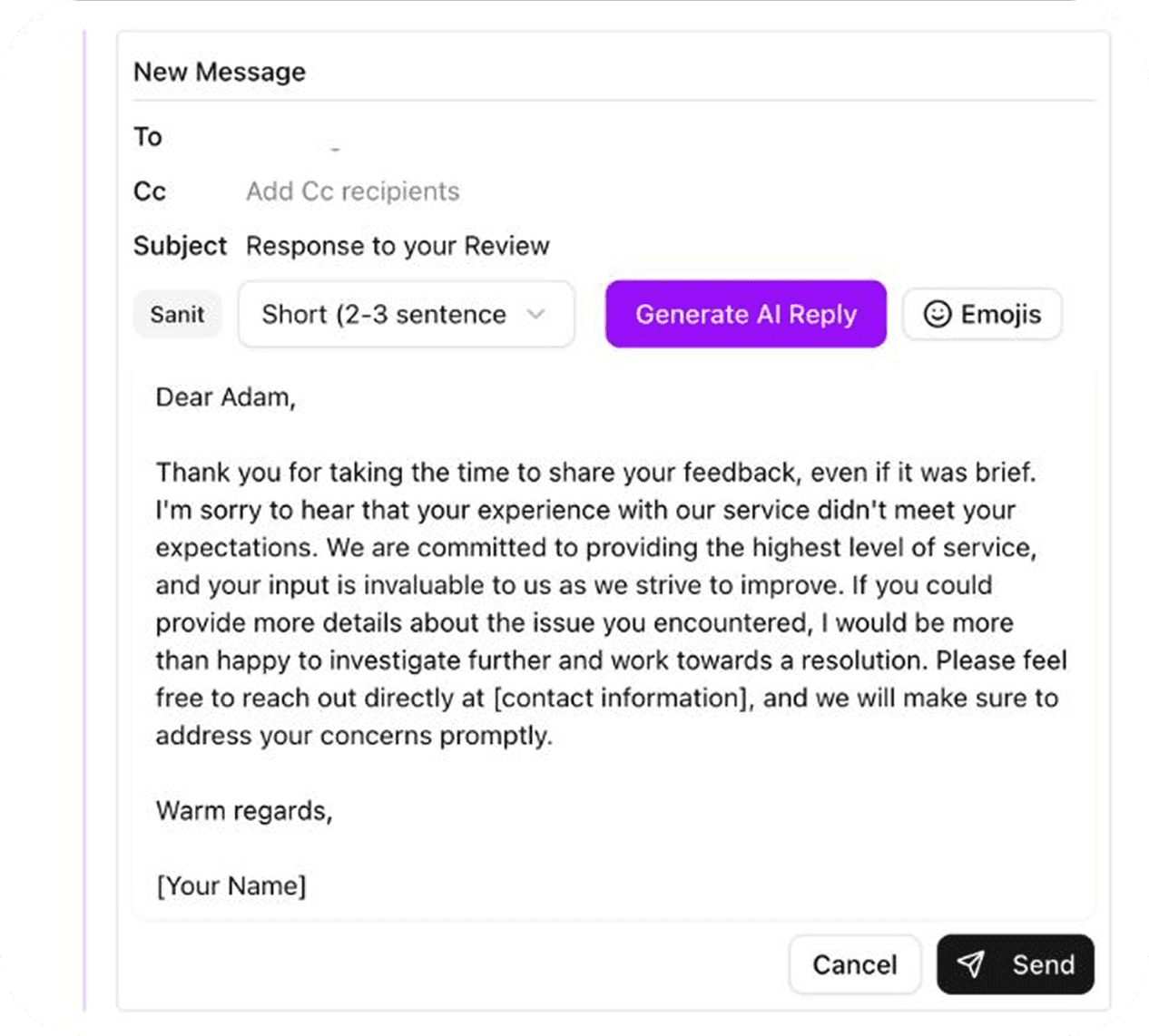Cancel the new message
The image size is (1149, 1036).
click(x=854, y=964)
